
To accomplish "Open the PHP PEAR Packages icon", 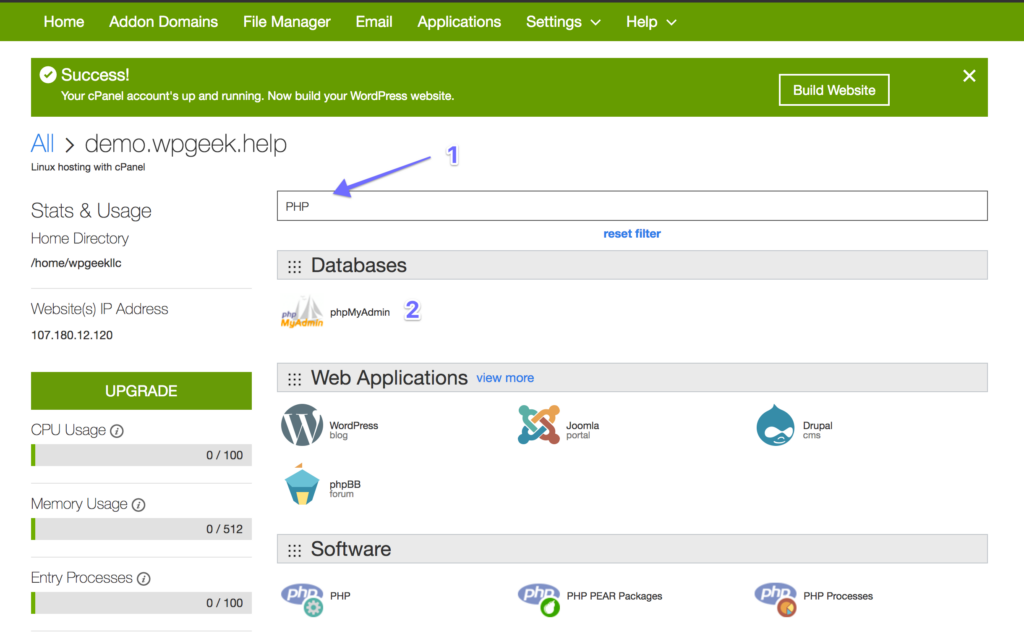I will pyautogui.click(x=539, y=599).
